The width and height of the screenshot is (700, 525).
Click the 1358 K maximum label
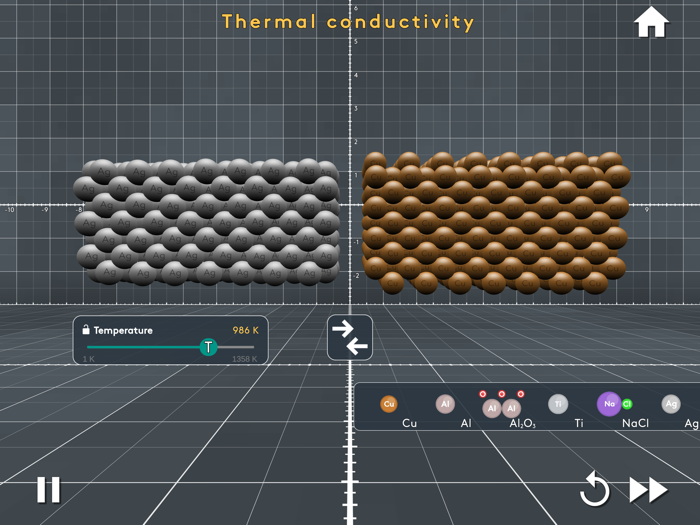click(245, 359)
